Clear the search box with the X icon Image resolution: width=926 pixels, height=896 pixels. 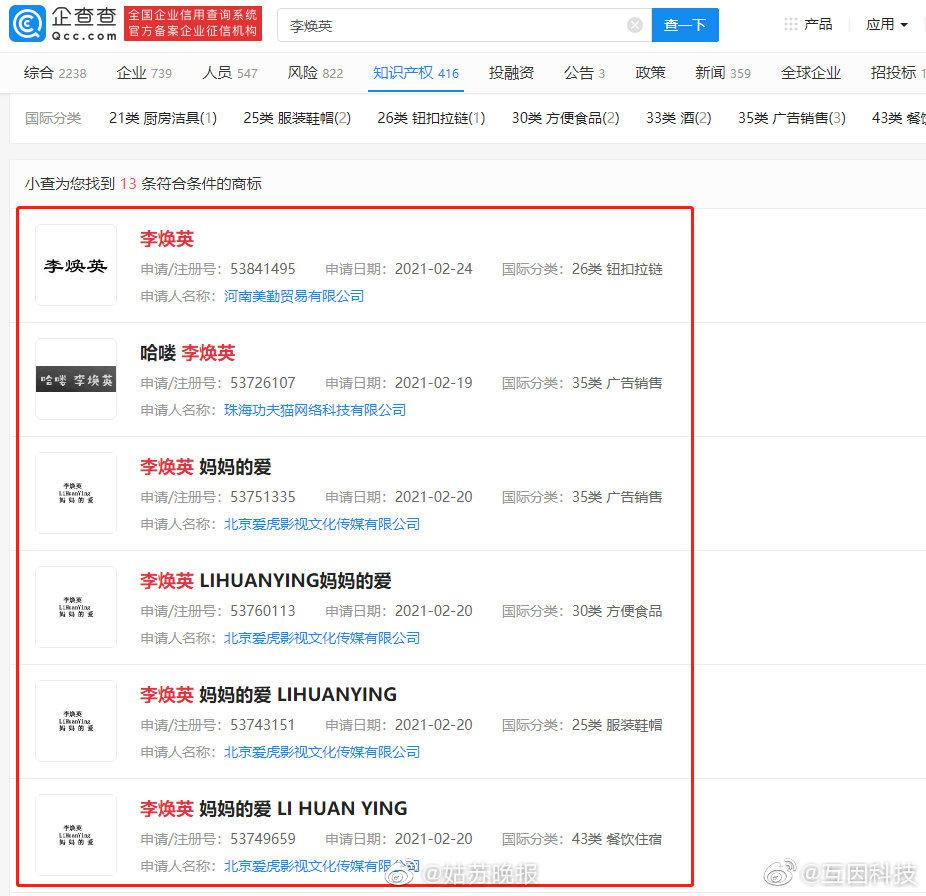point(635,25)
